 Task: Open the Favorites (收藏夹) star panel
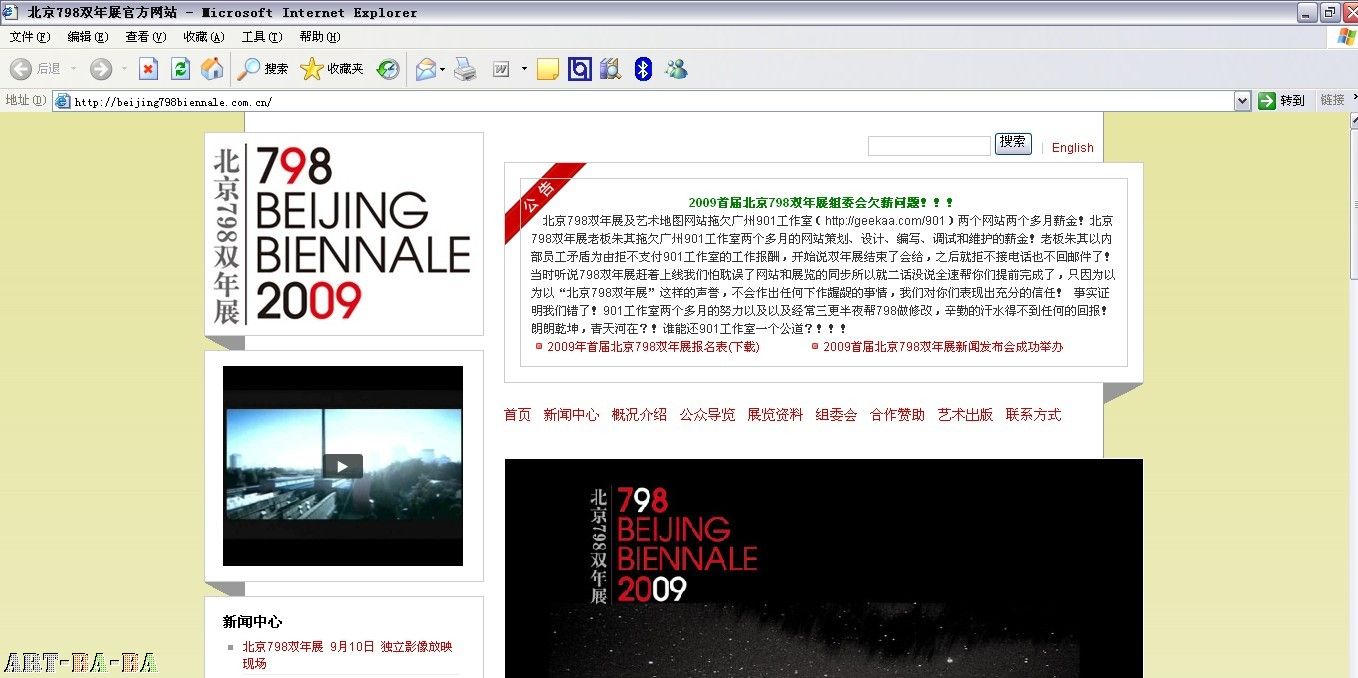[x=332, y=69]
